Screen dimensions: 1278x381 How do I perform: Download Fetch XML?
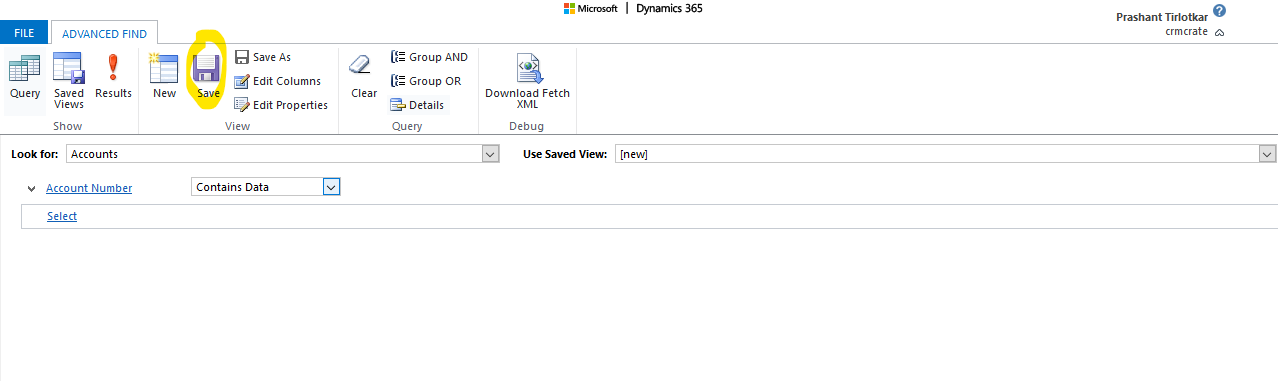point(527,80)
